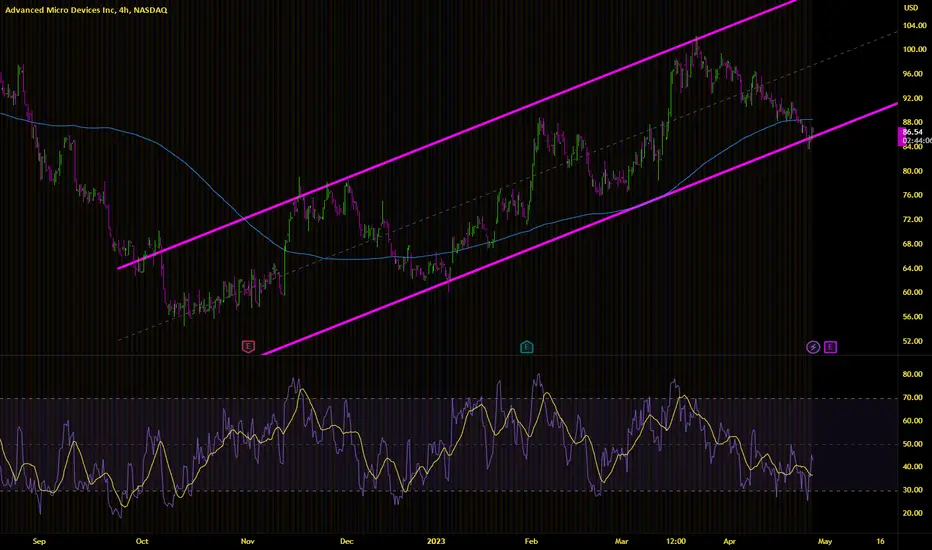Click the 16 date label on time axis
The image size is (932, 550).
[880, 541]
